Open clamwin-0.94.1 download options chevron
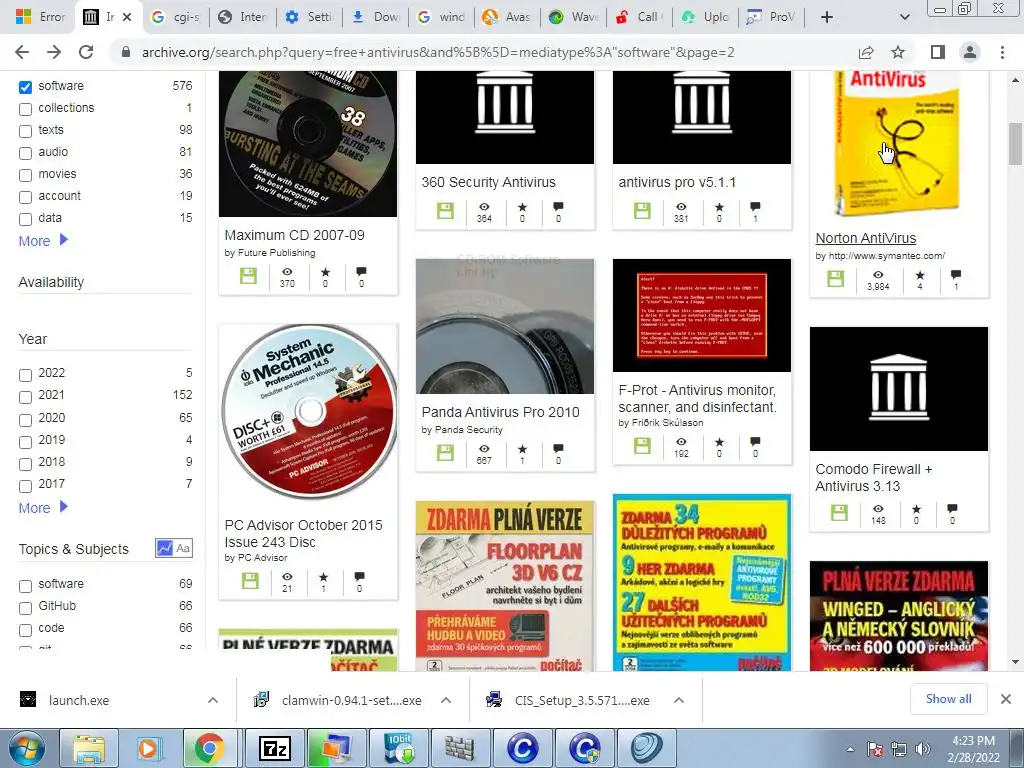This screenshot has width=1024, height=768. (x=446, y=700)
